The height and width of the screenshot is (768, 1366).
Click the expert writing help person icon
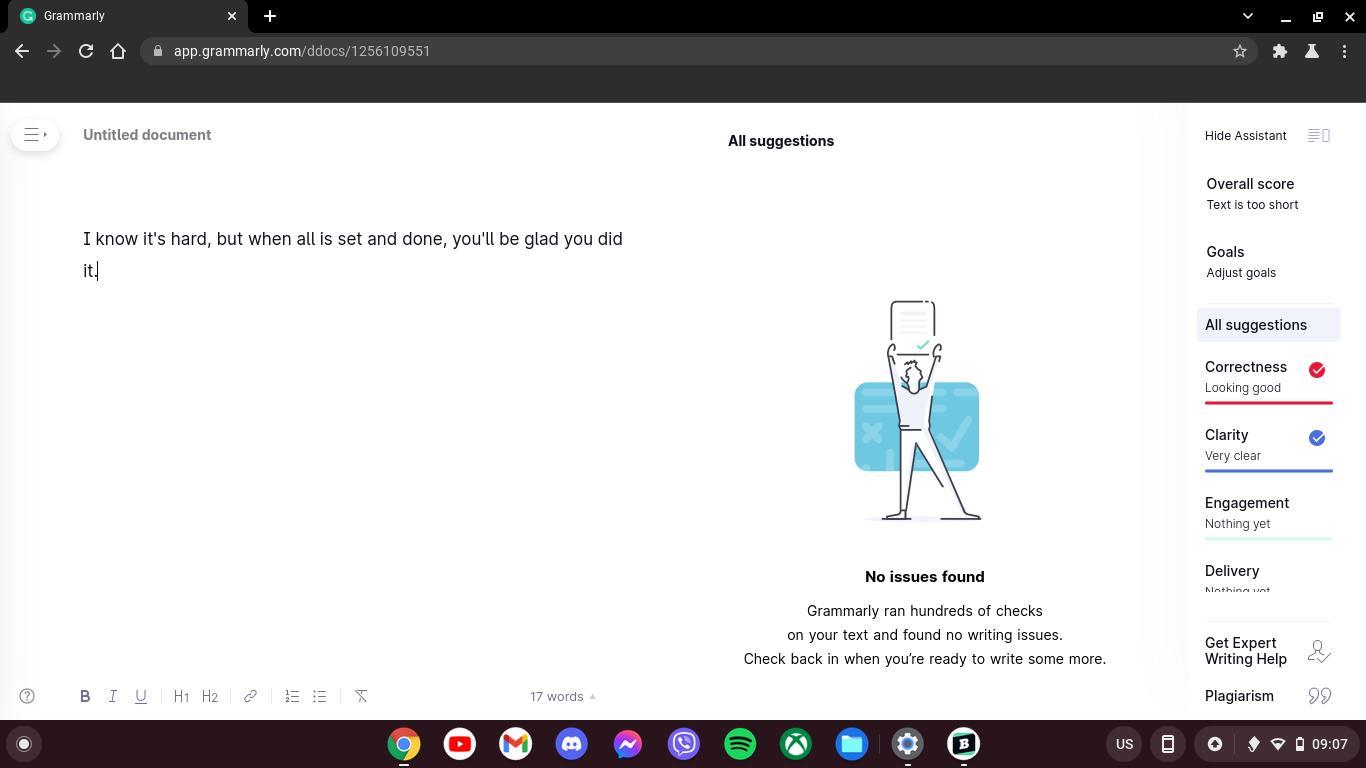point(1319,652)
